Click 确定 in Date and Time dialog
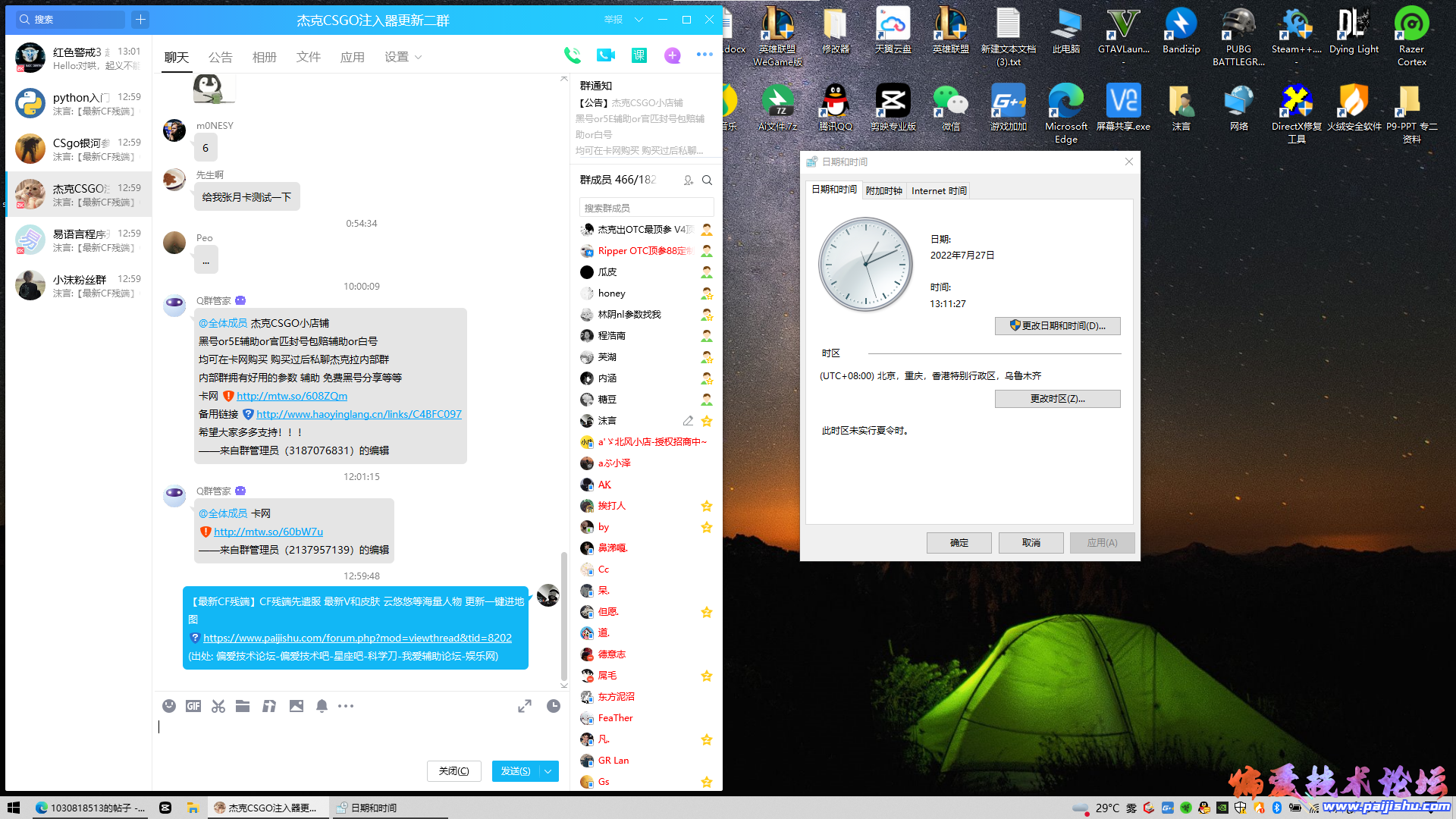Image resolution: width=1456 pixels, height=819 pixels. [959, 543]
